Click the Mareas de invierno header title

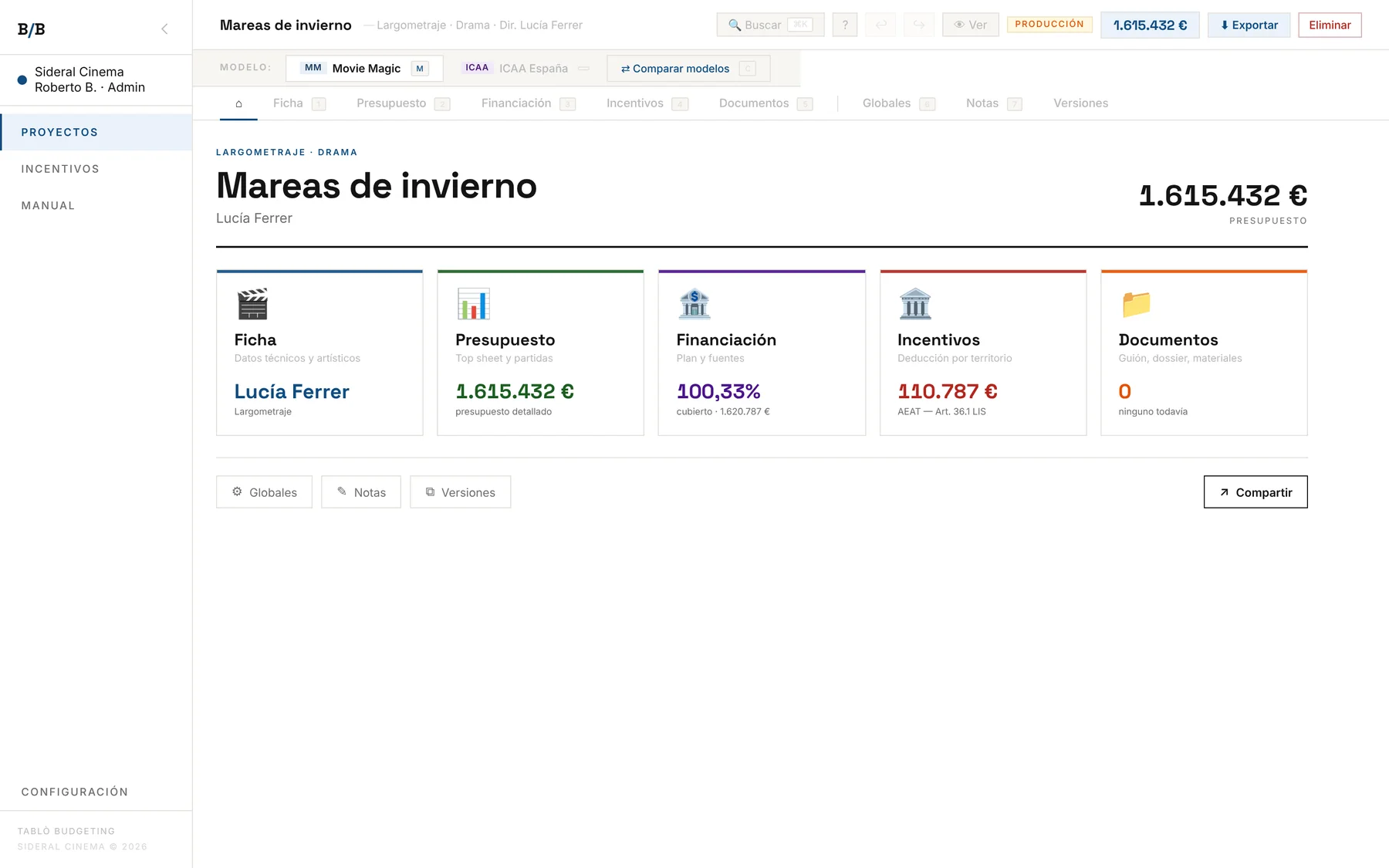pyautogui.click(x=286, y=25)
